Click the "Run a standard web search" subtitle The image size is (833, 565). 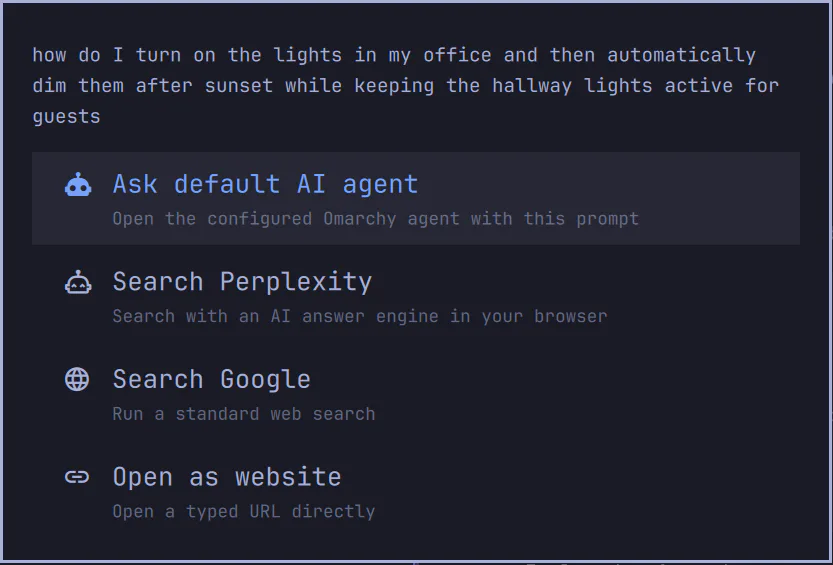point(244,414)
